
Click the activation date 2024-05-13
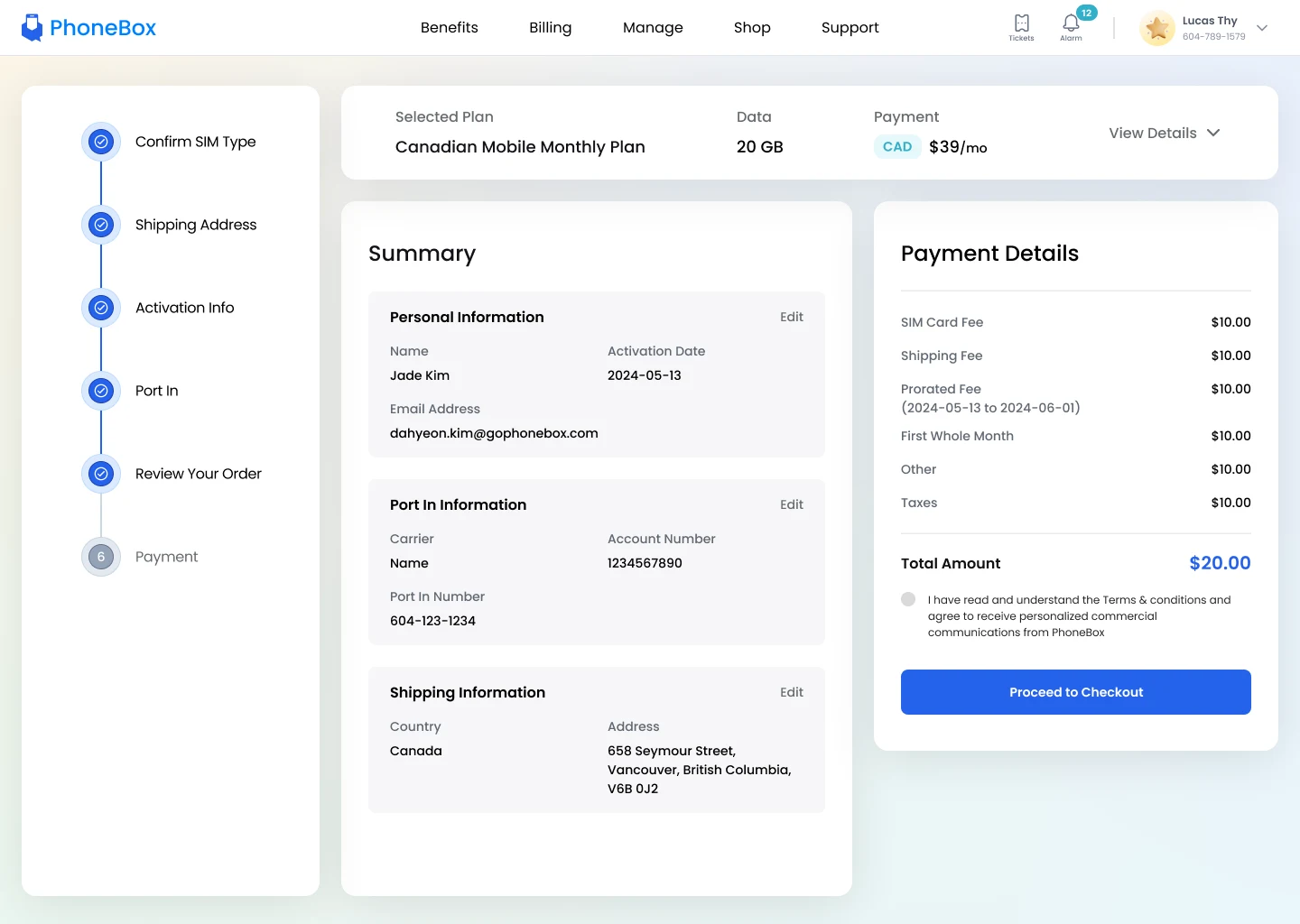point(645,375)
